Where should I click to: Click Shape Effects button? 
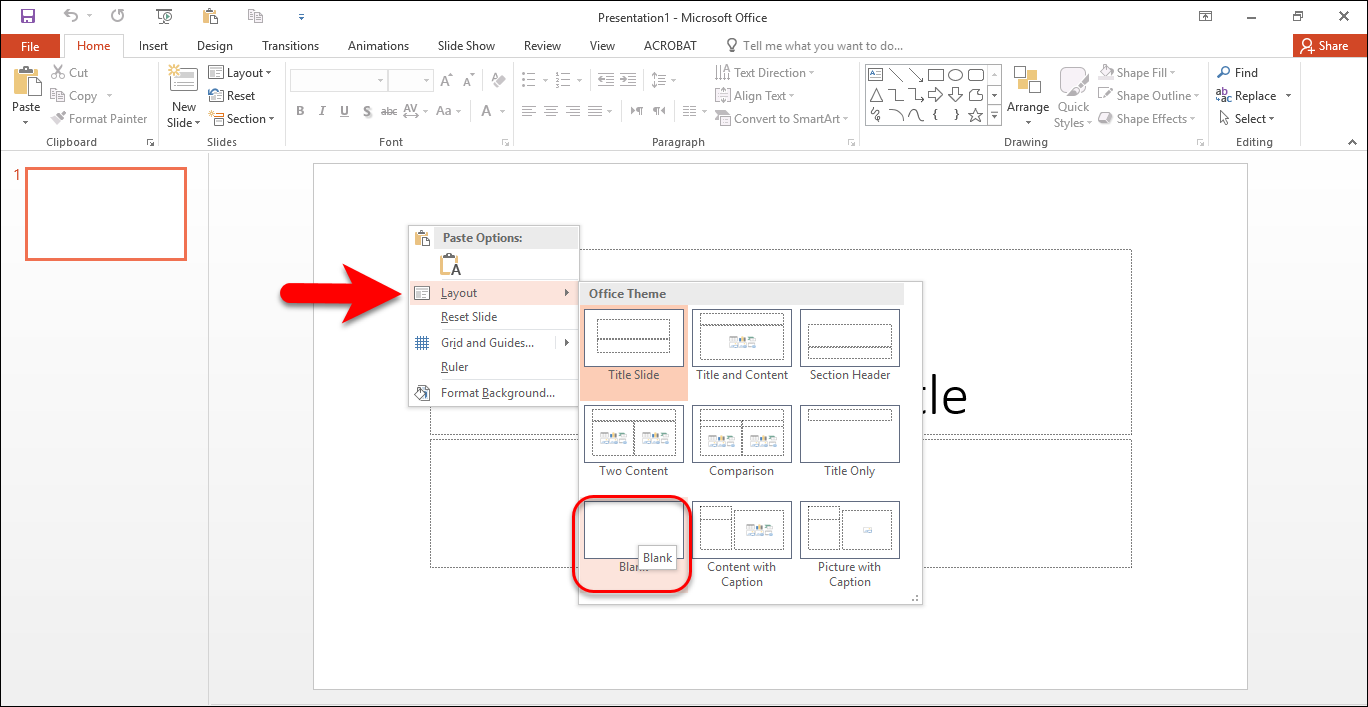coord(1146,119)
